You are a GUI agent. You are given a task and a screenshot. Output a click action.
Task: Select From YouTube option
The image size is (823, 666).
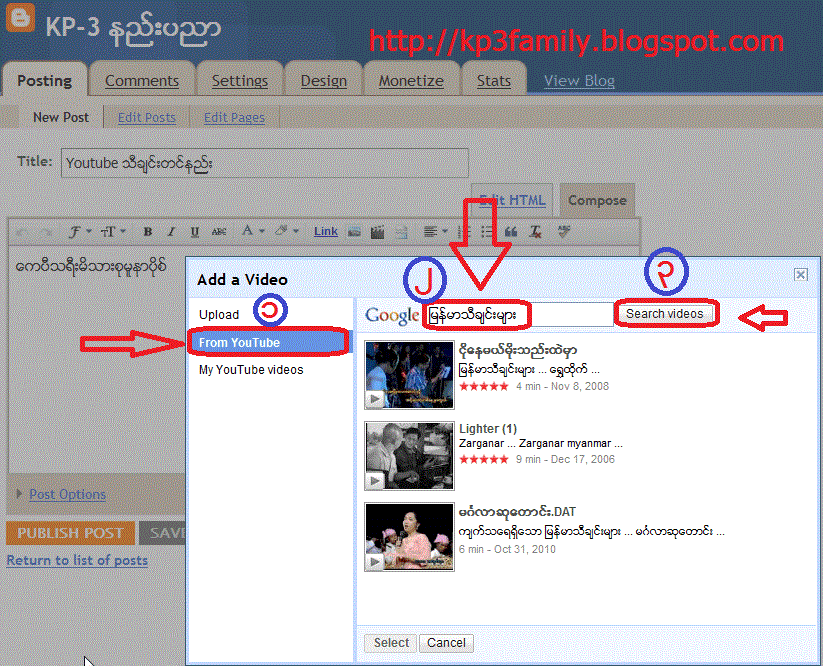click(268, 342)
